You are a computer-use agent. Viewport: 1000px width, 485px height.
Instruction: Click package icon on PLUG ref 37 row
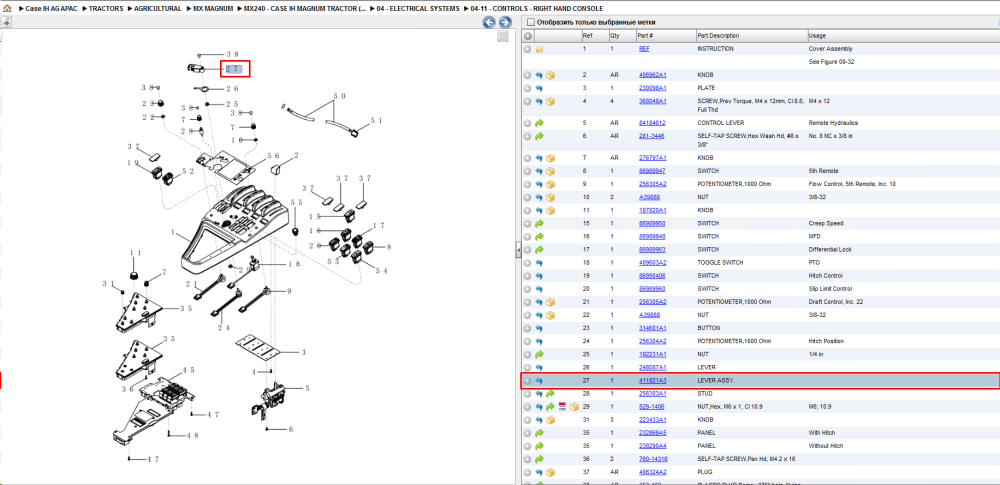(550, 472)
